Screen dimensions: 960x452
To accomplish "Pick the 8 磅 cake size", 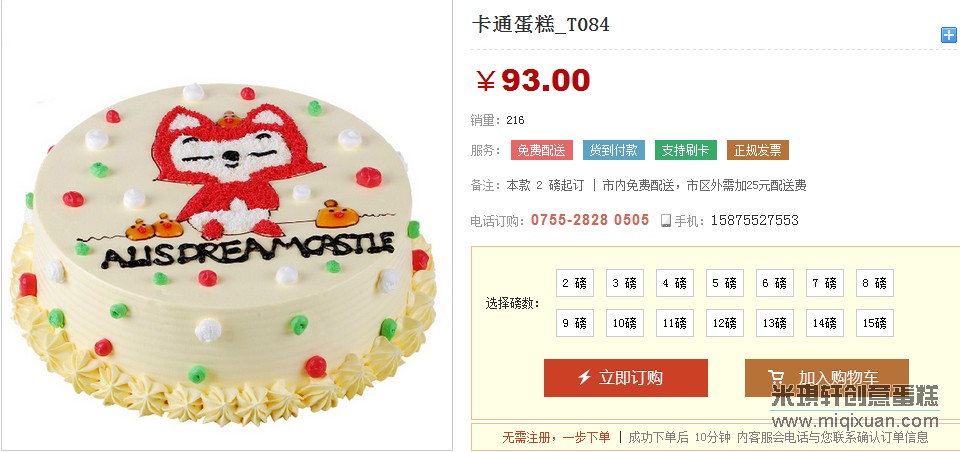I will click(875, 283).
